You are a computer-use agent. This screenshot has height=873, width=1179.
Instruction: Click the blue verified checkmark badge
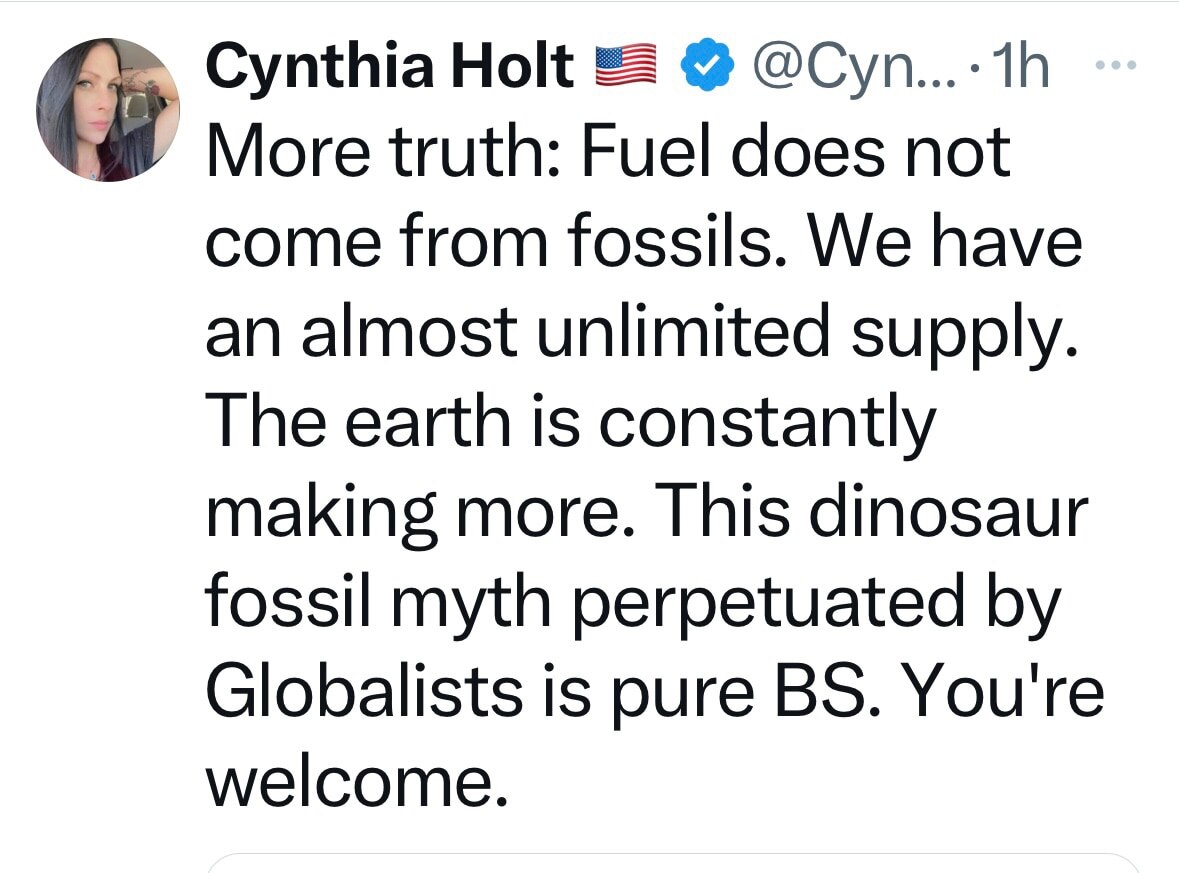[x=704, y=68]
